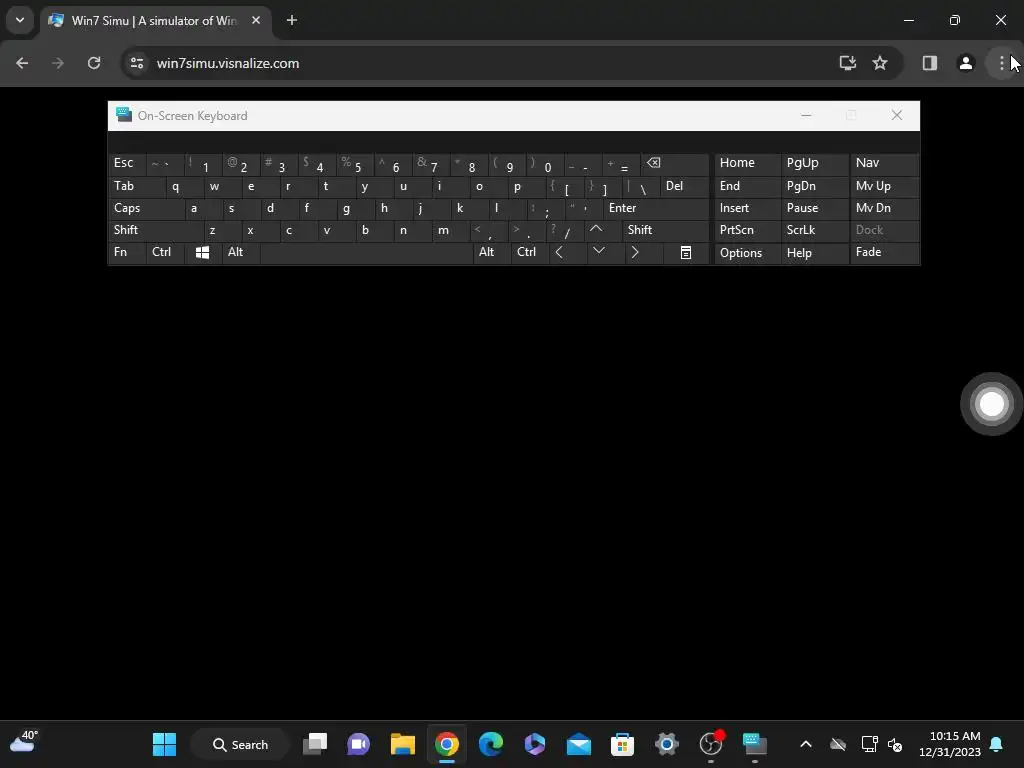Open Microsoft Store from taskbar

click(622, 744)
